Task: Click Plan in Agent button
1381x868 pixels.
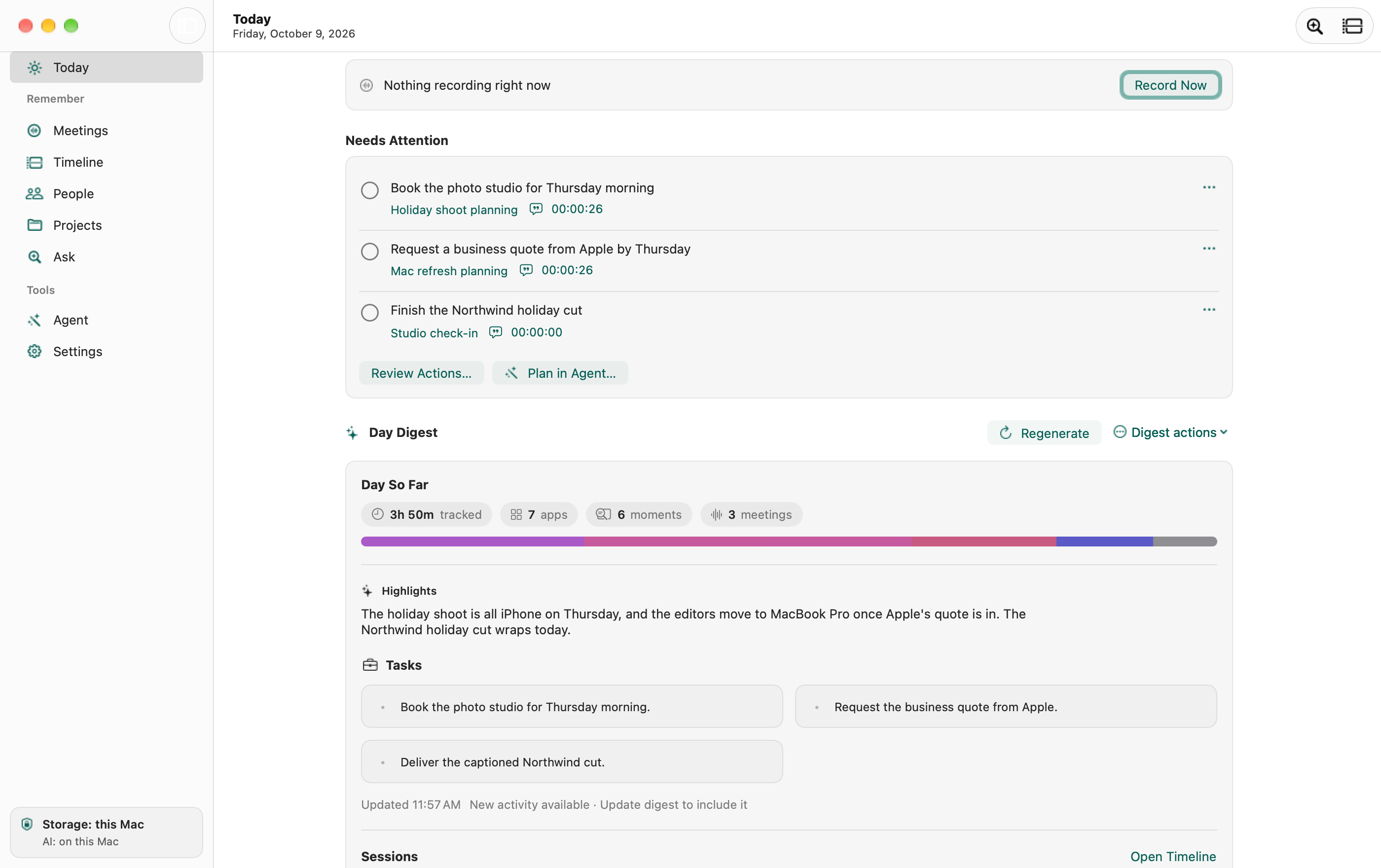Action: click(x=560, y=373)
